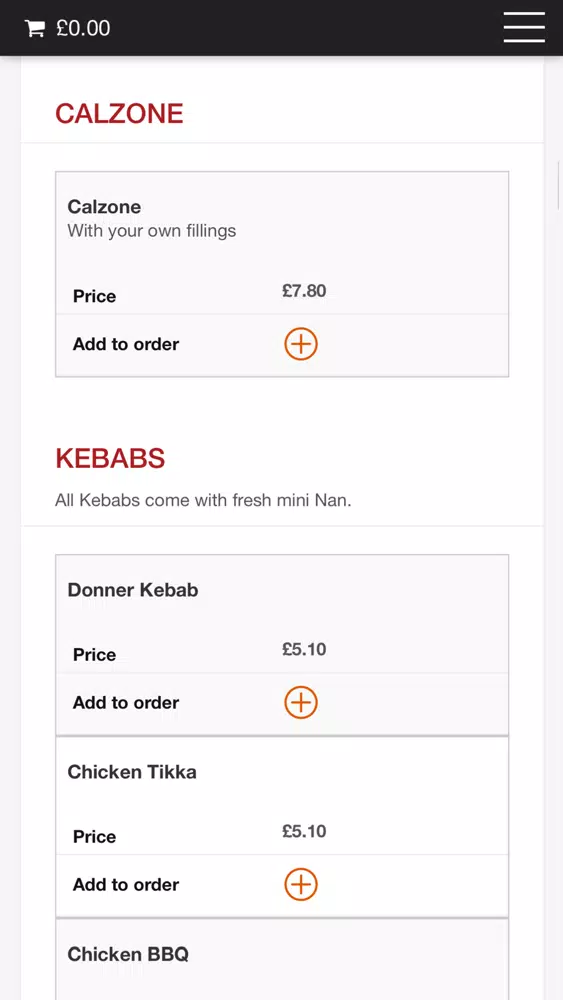Open the hamburger menu
Image resolution: width=563 pixels, height=1000 pixels.
click(524, 27)
